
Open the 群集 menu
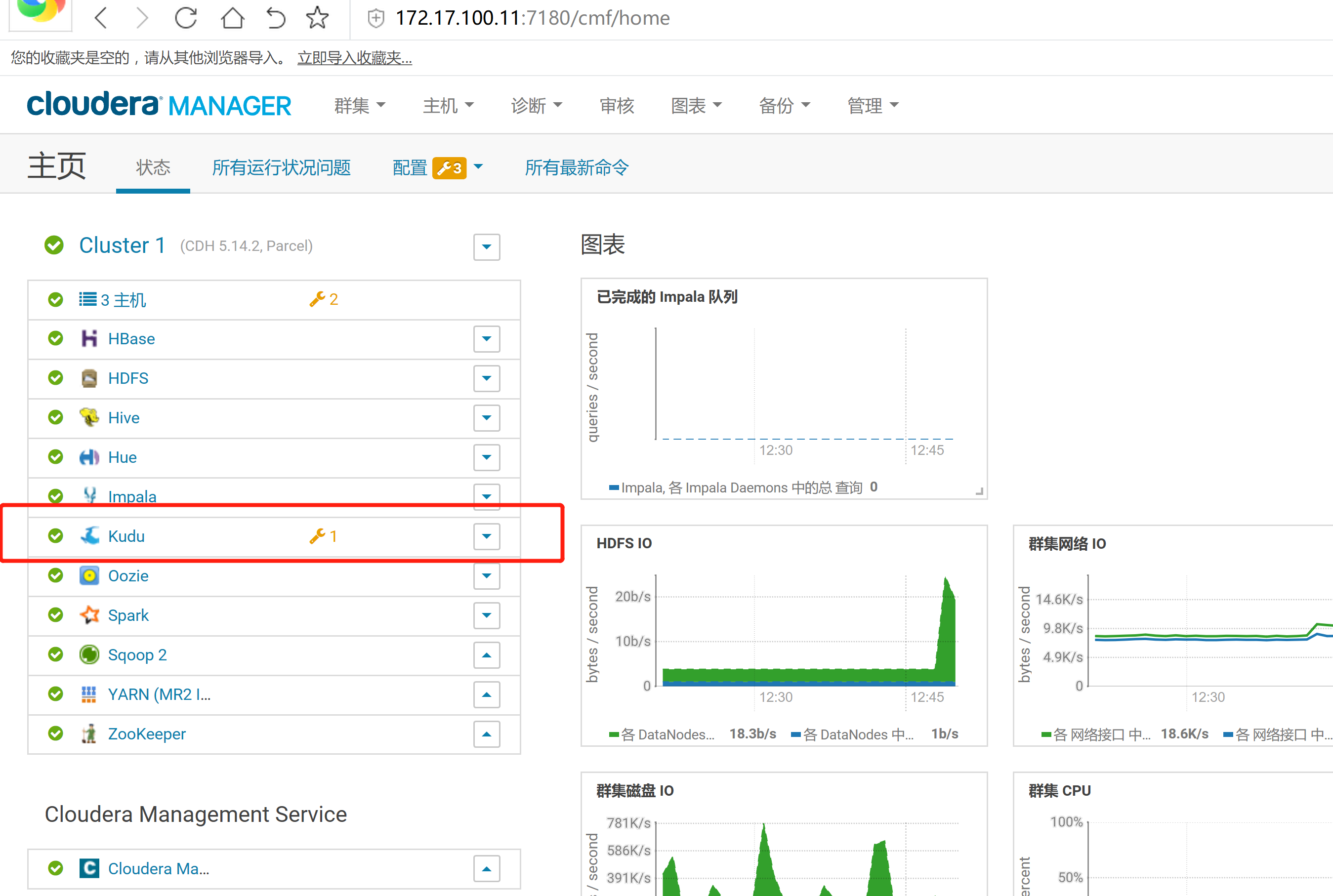[360, 106]
